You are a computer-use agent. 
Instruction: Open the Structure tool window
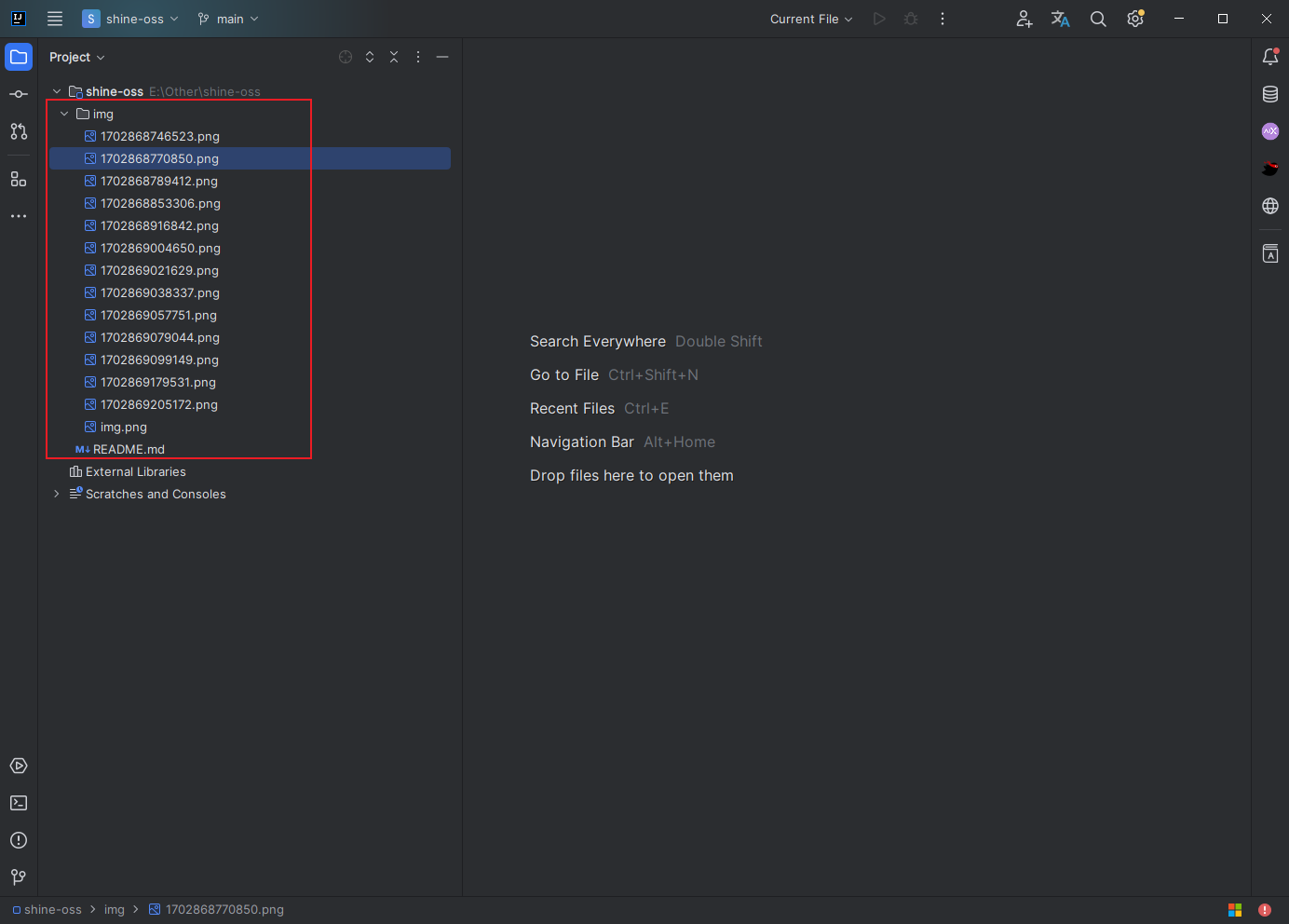tap(19, 179)
